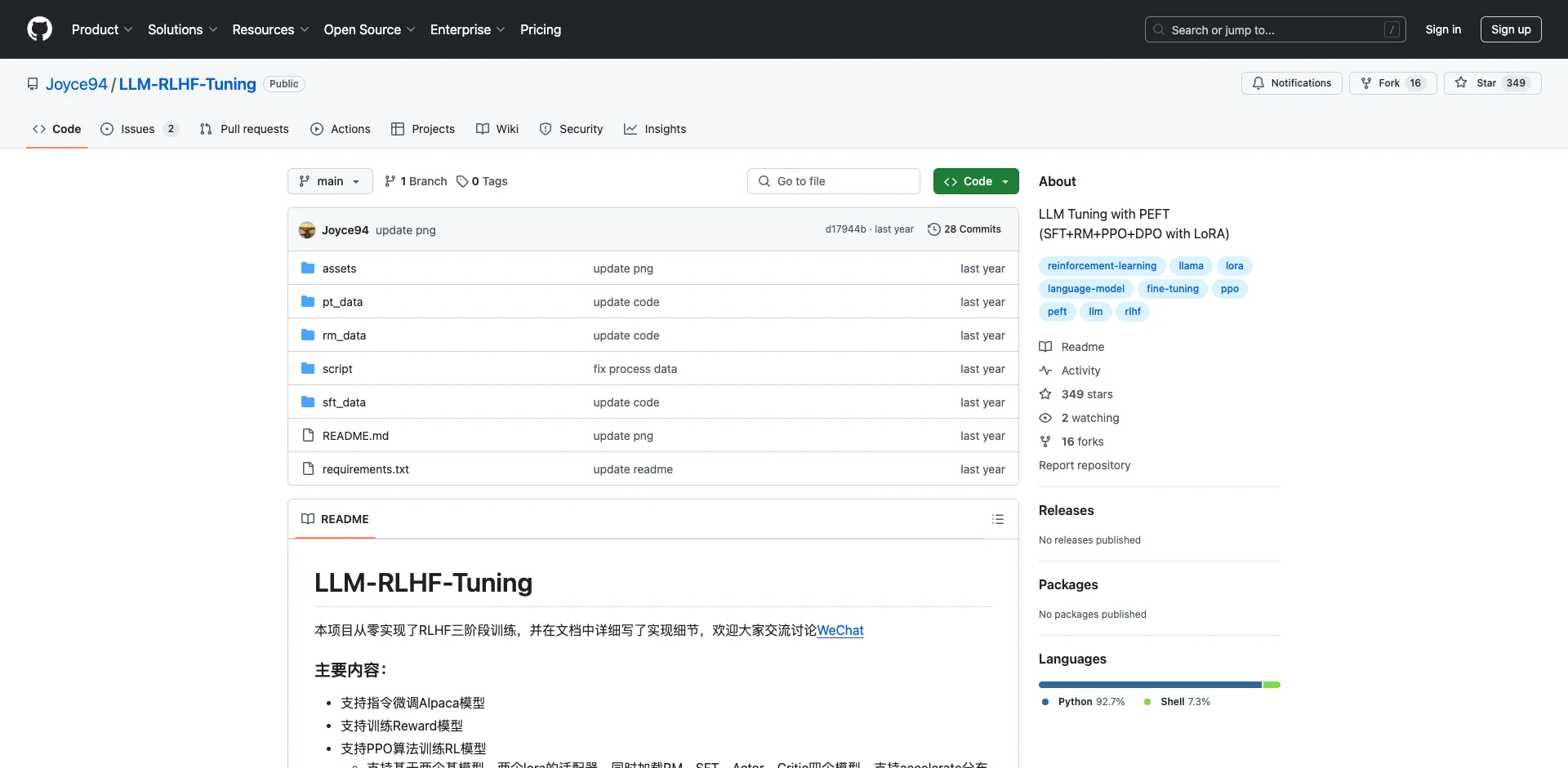Select the Code tab
This screenshot has height=768, width=1568.
56,129
